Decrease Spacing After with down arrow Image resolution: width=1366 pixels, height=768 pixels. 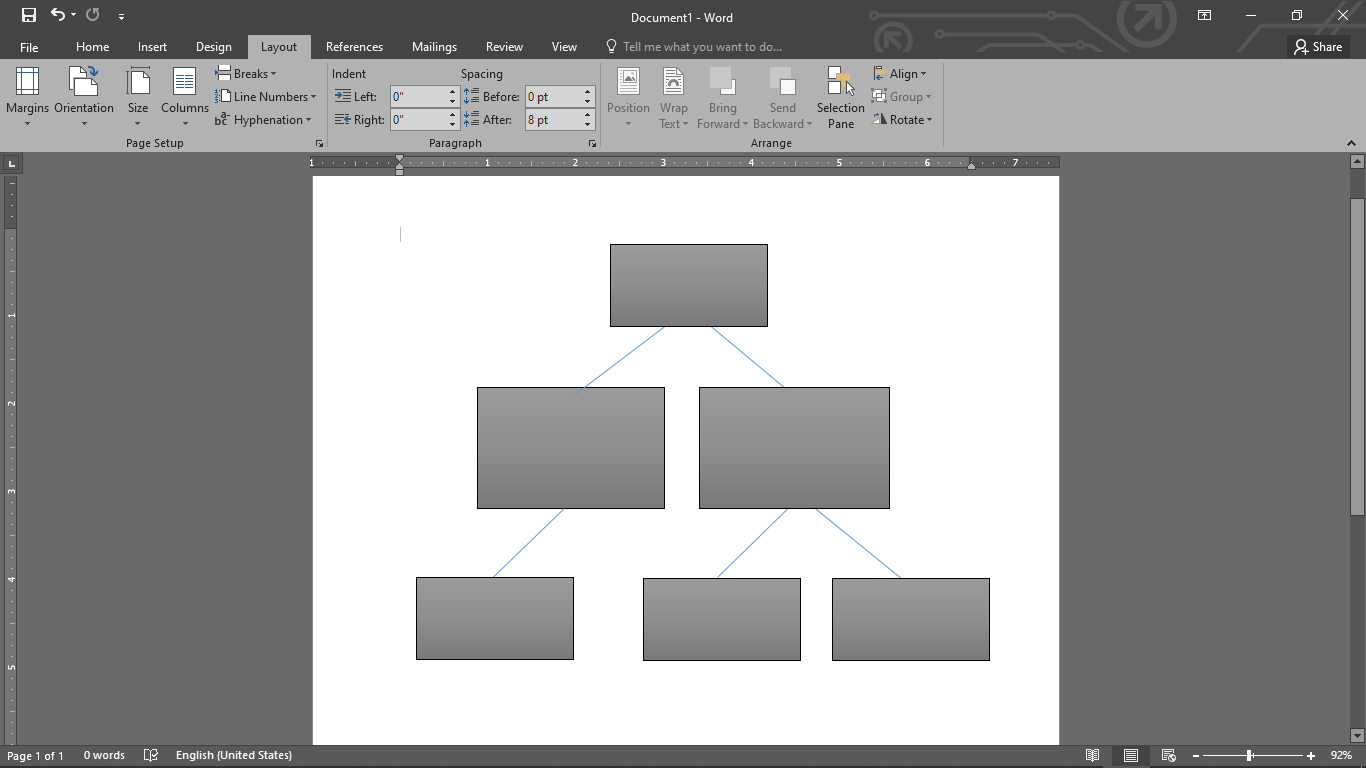coord(588,125)
